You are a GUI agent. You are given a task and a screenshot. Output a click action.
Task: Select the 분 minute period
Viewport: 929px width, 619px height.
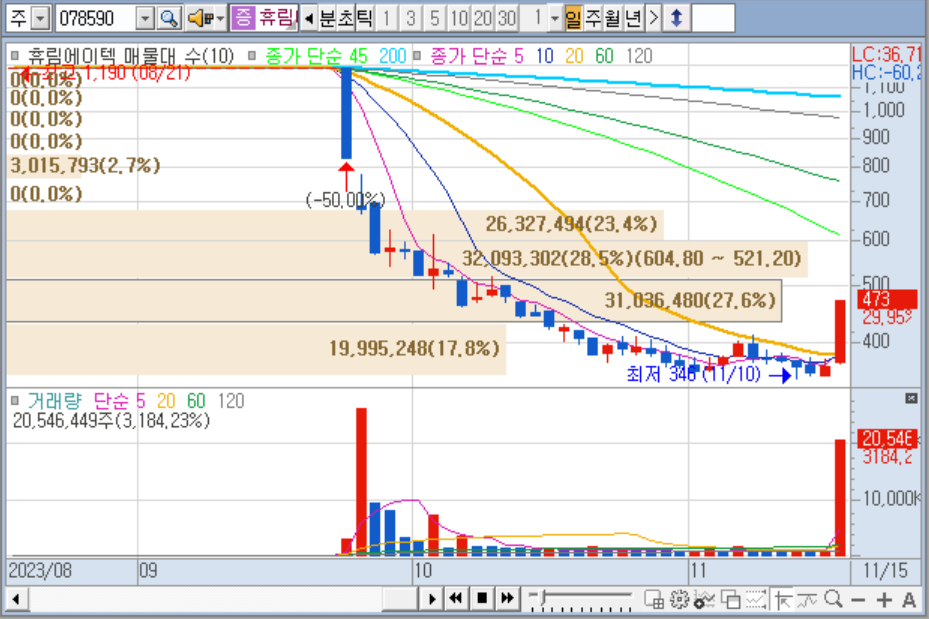click(x=328, y=18)
